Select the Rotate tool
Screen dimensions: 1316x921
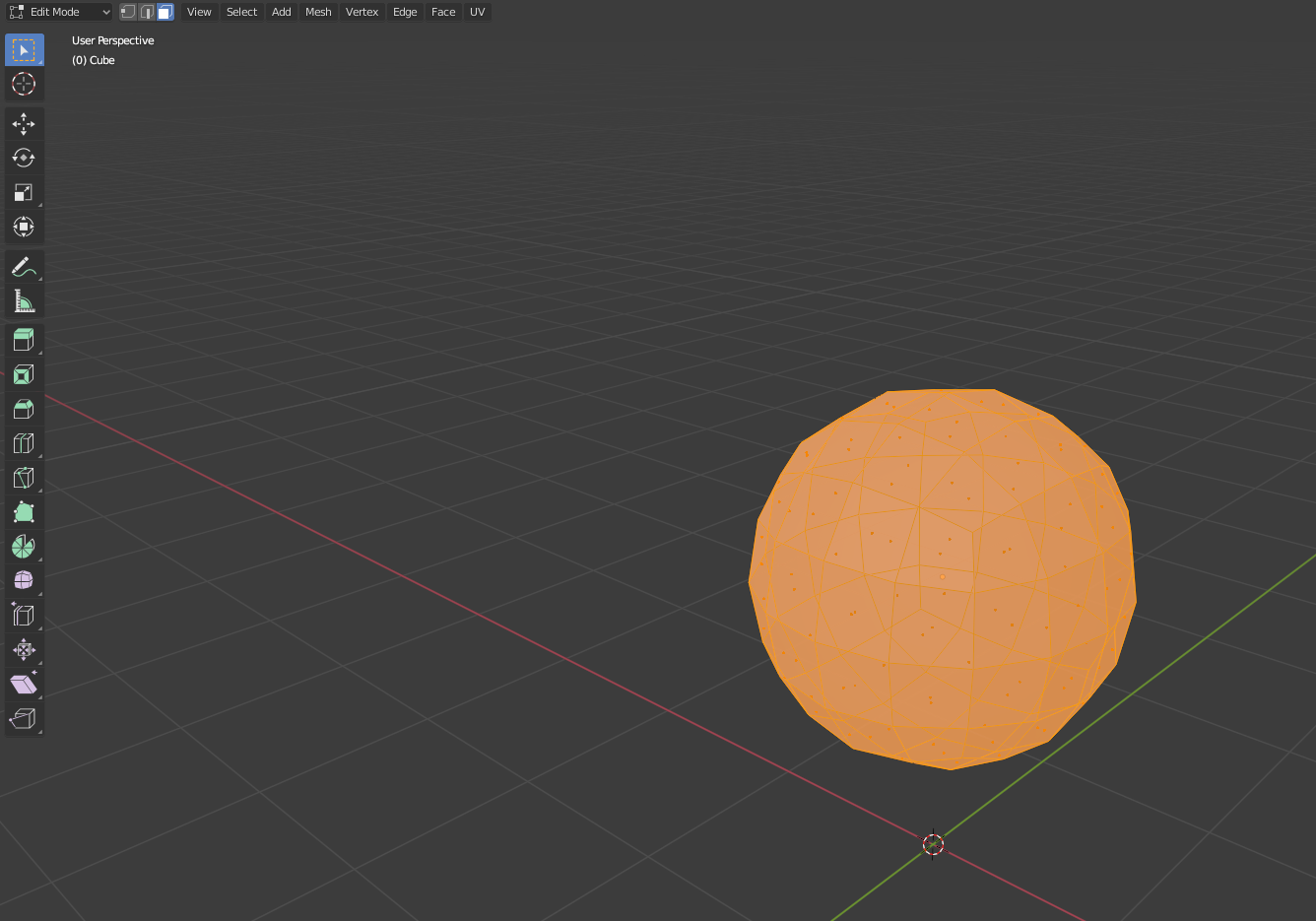[24, 159]
